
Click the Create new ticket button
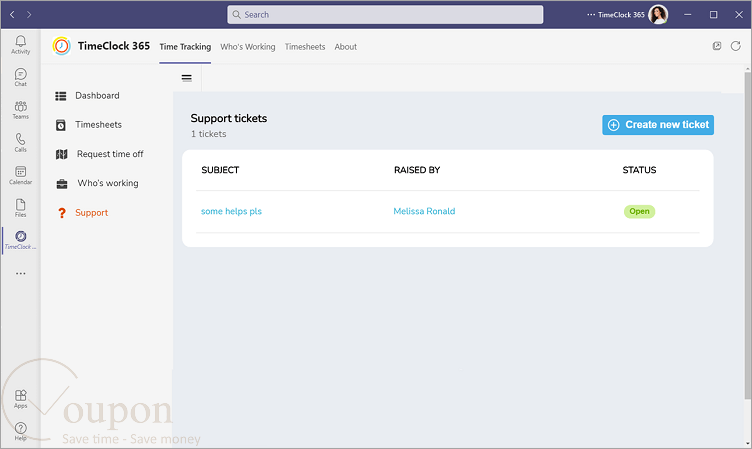pyautogui.click(x=658, y=125)
